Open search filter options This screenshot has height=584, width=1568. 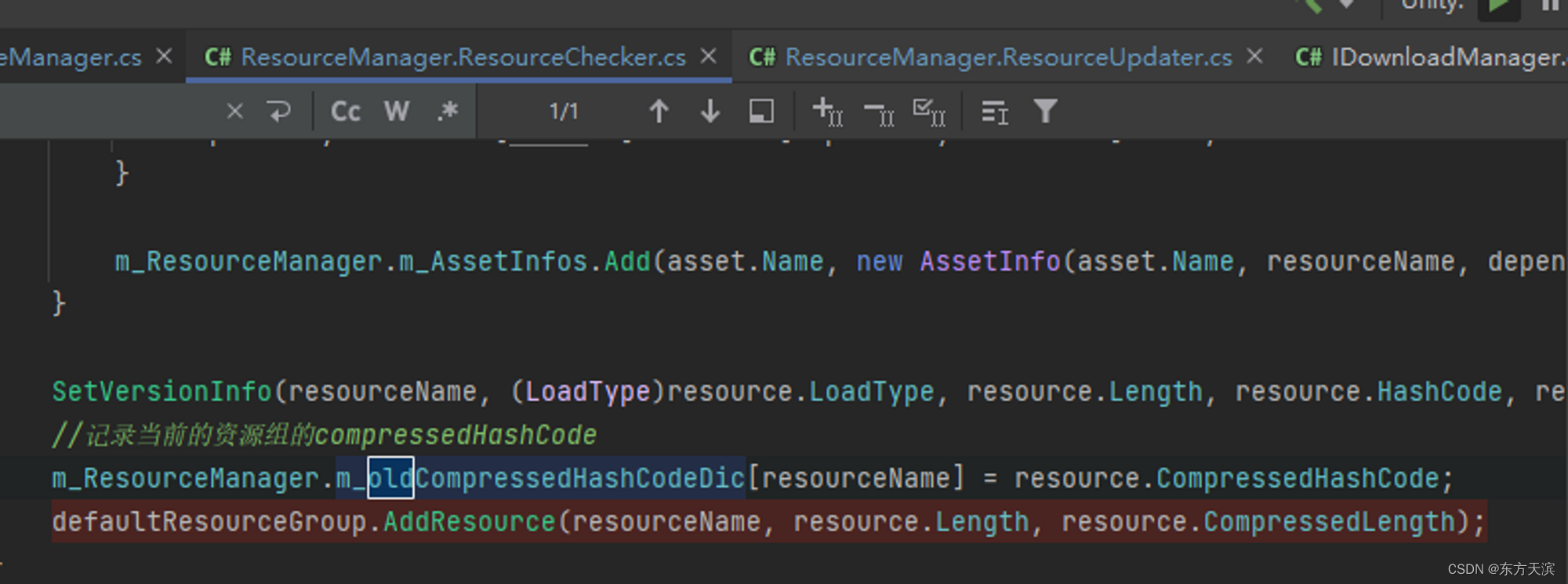pos(1046,111)
